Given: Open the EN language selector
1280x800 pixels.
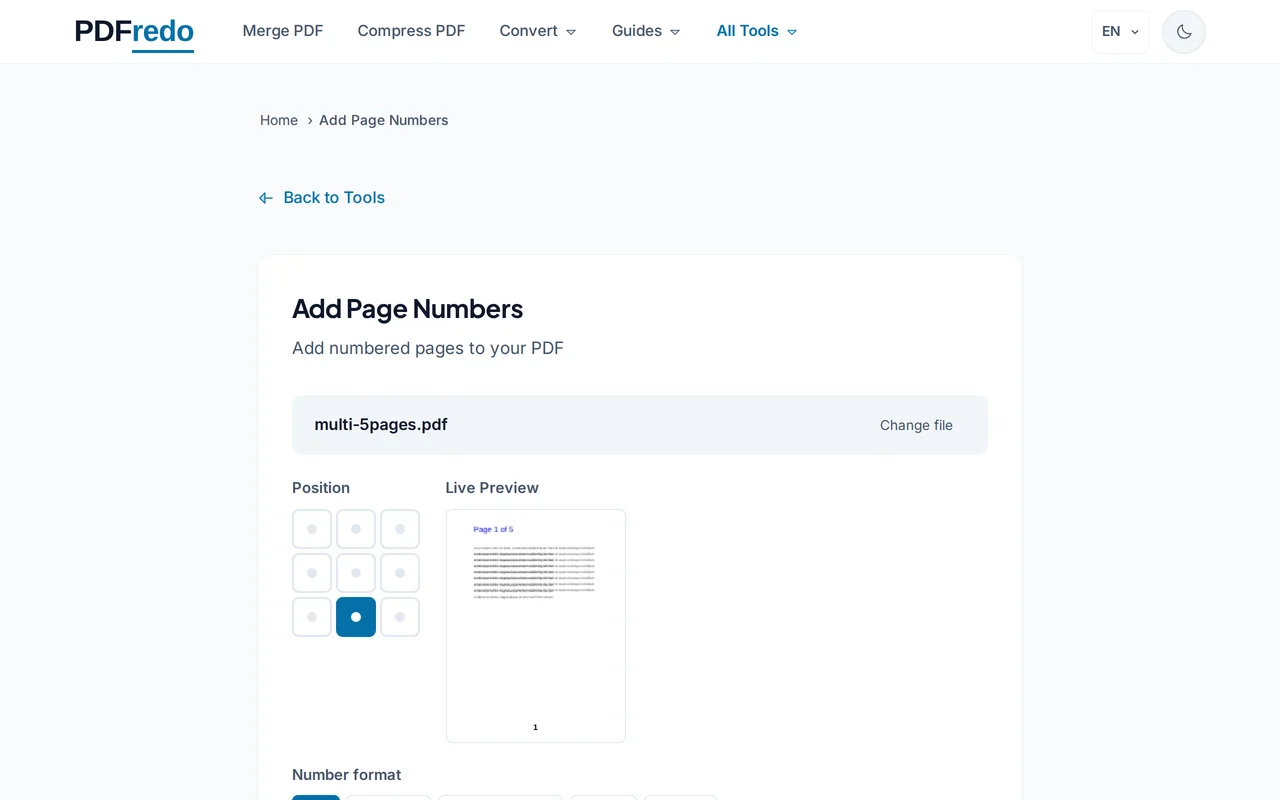Looking at the screenshot, I should coord(1120,31).
